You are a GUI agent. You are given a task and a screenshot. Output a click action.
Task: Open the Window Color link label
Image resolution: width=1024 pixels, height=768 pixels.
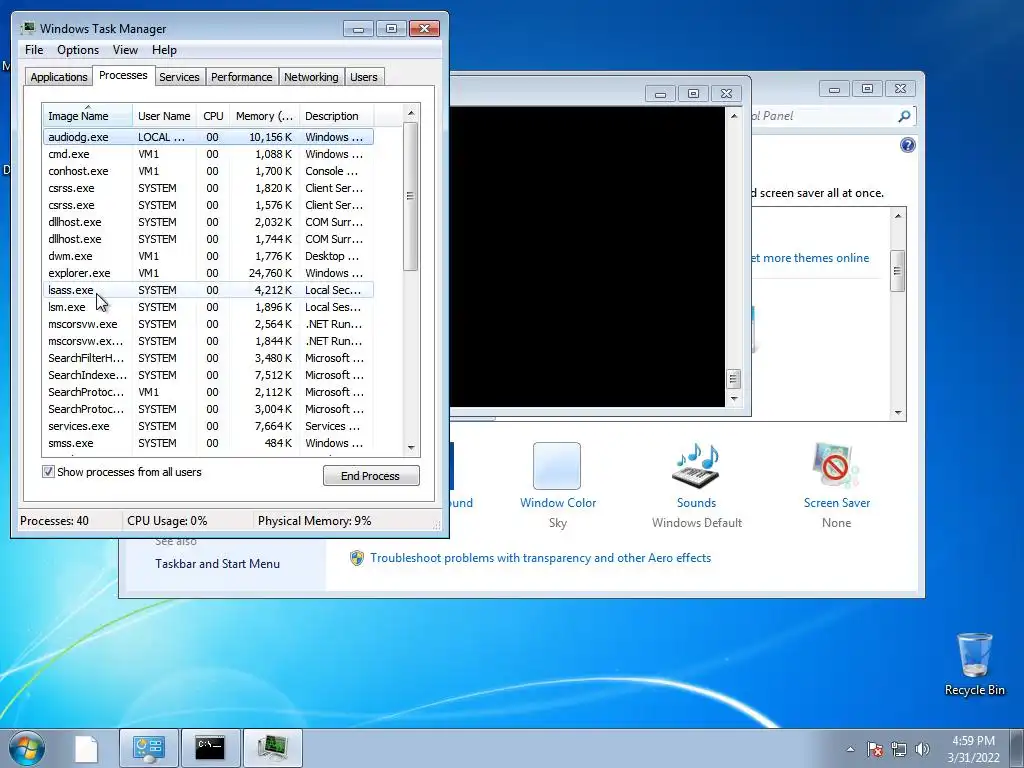click(558, 503)
